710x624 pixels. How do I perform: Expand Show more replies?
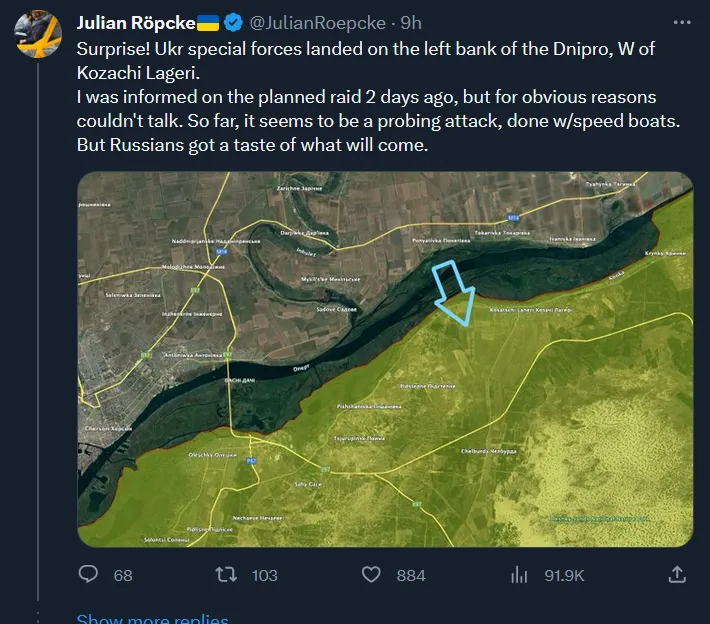(152, 619)
